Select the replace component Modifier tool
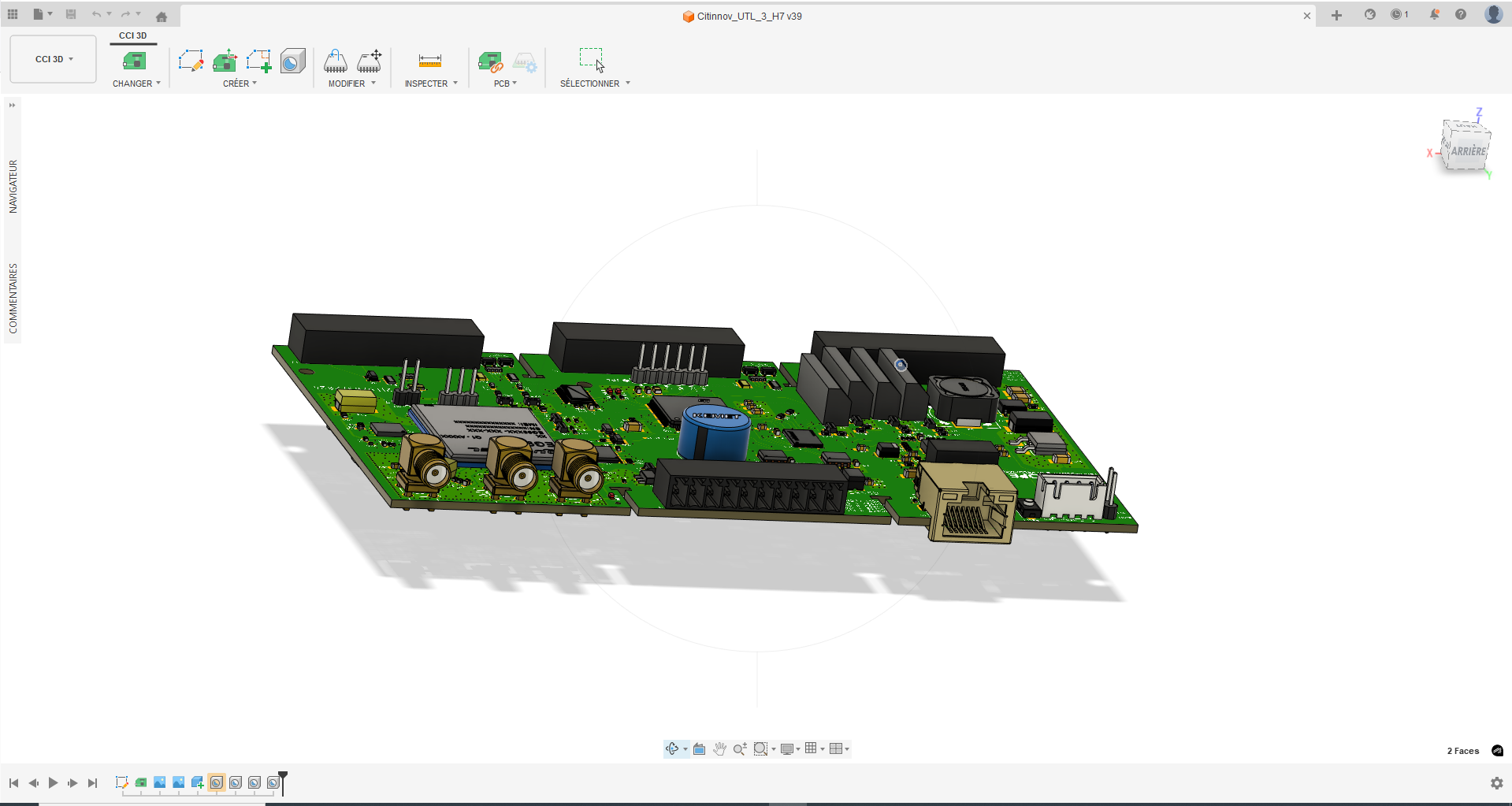This screenshot has height=806, width=1512. pos(336,61)
